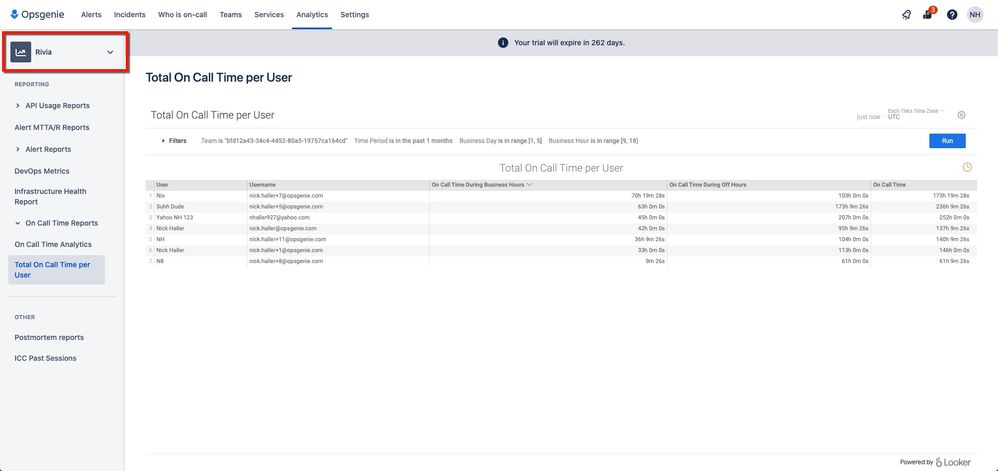
Task: Click the Looker logo link
Action: (x=953, y=462)
